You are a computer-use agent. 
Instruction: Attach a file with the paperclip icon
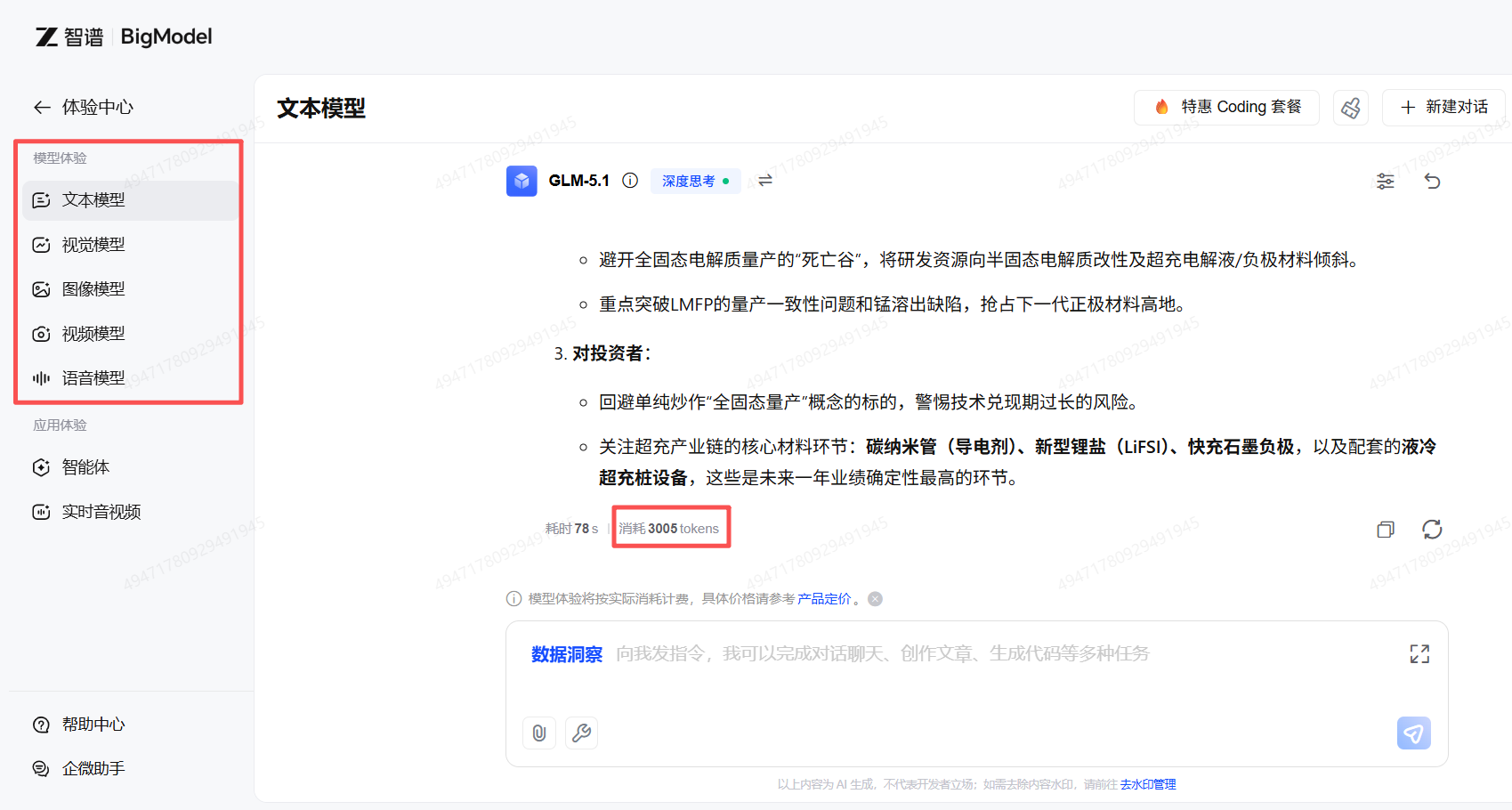(x=539, y=733)
